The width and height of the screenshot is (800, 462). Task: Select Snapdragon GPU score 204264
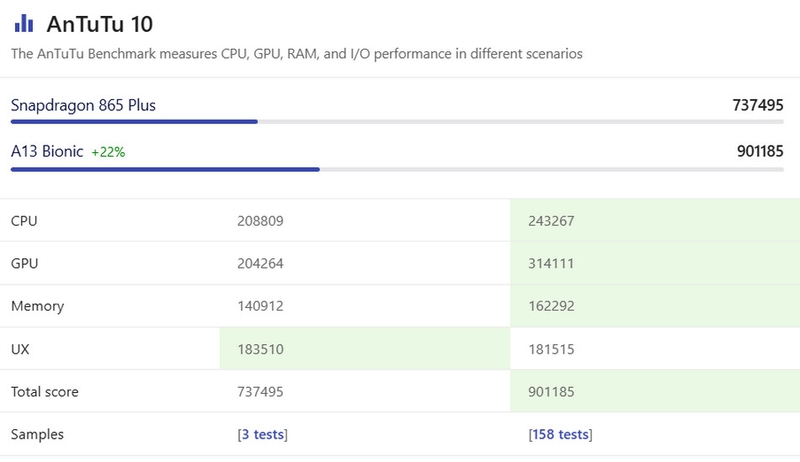(x=260, y=264)
